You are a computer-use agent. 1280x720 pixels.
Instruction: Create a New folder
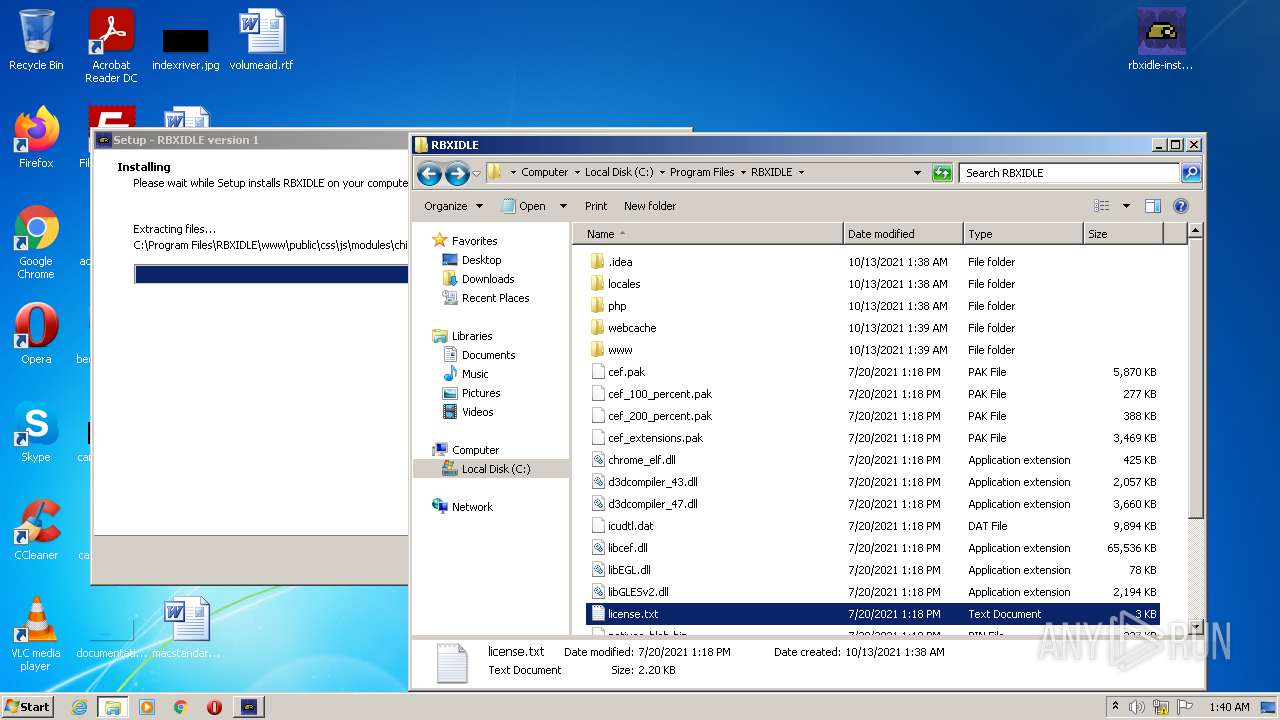tap(650, 206)
